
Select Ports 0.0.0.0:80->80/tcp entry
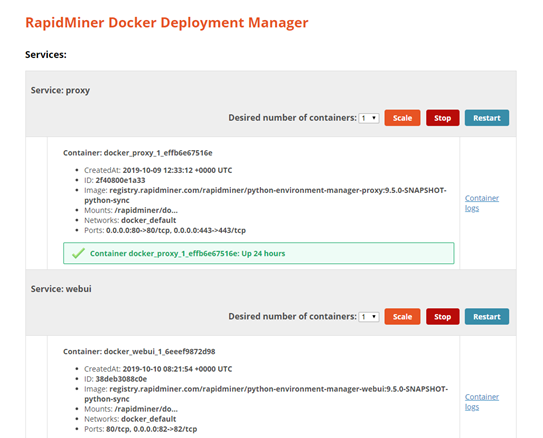pyautogui.click(x=165, y=231)
